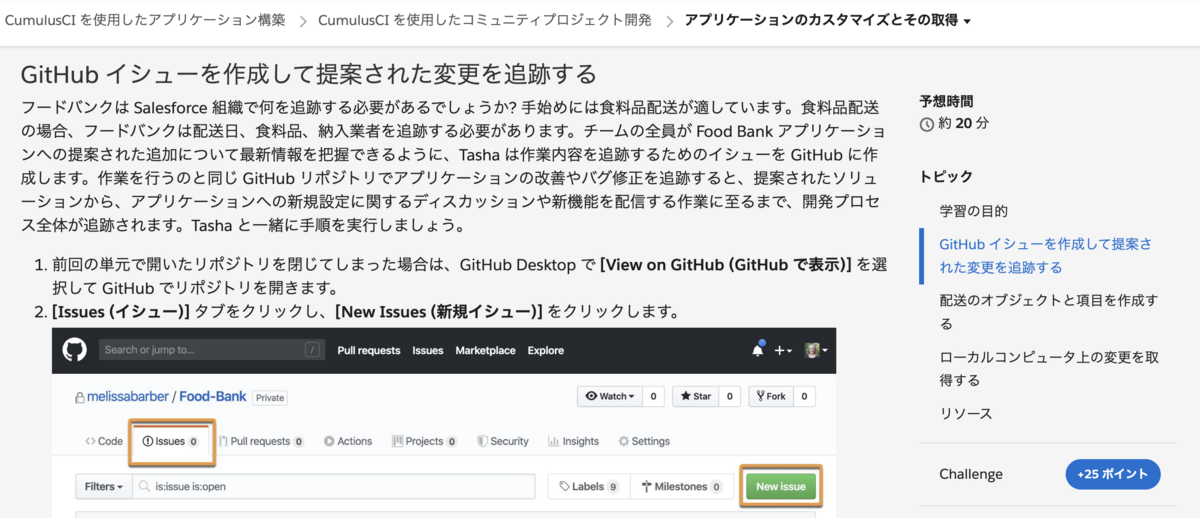Focus the is:issue is:open filter field
This screenshot has width=1200, height=518.
coord(336,487)
